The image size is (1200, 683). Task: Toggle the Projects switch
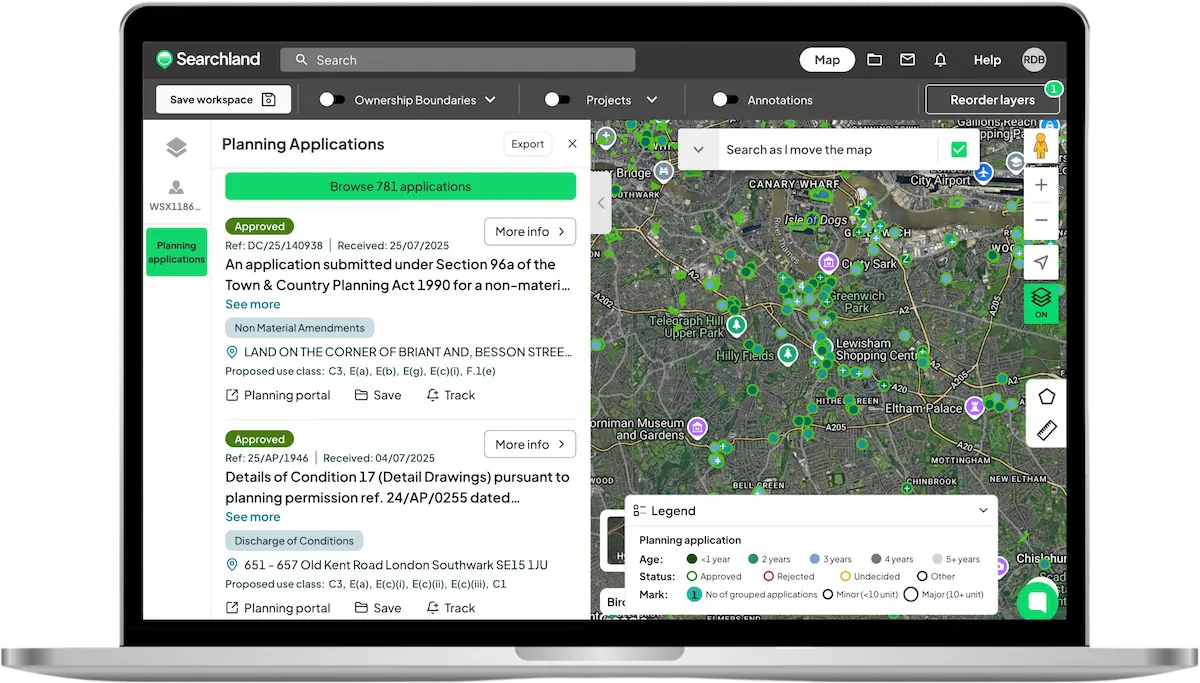(x=557, y=100)
